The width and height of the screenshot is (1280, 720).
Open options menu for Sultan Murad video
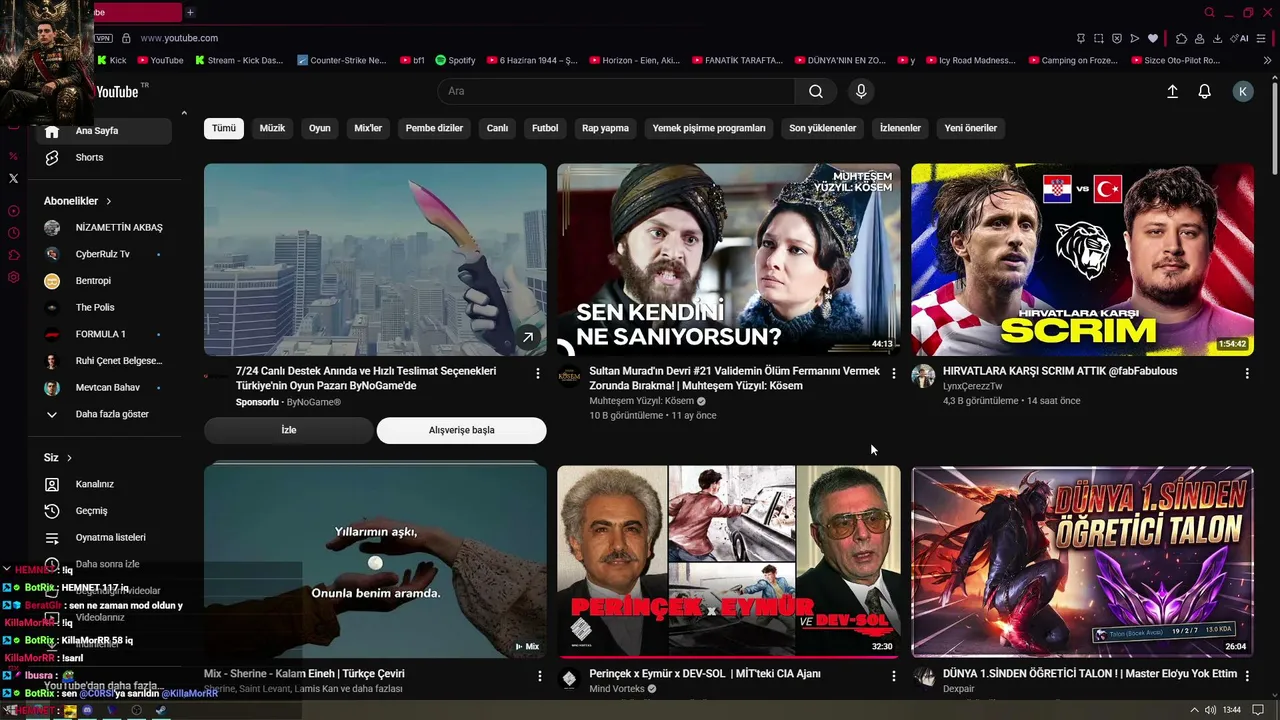[893, 373]
